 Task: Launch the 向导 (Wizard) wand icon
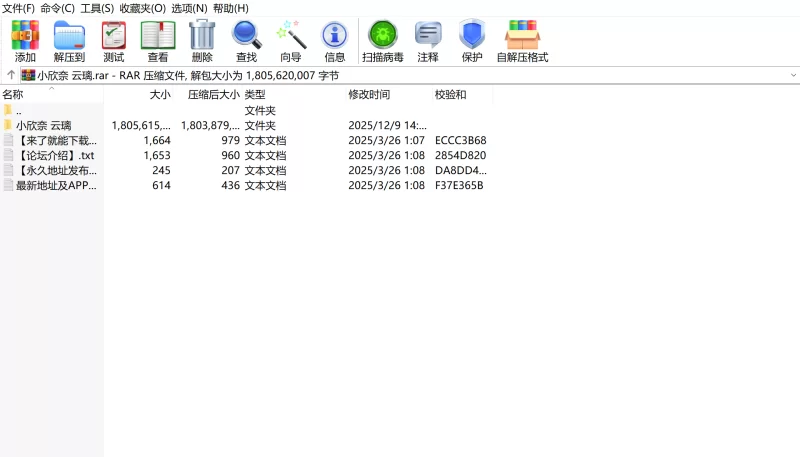coord(291,35)
